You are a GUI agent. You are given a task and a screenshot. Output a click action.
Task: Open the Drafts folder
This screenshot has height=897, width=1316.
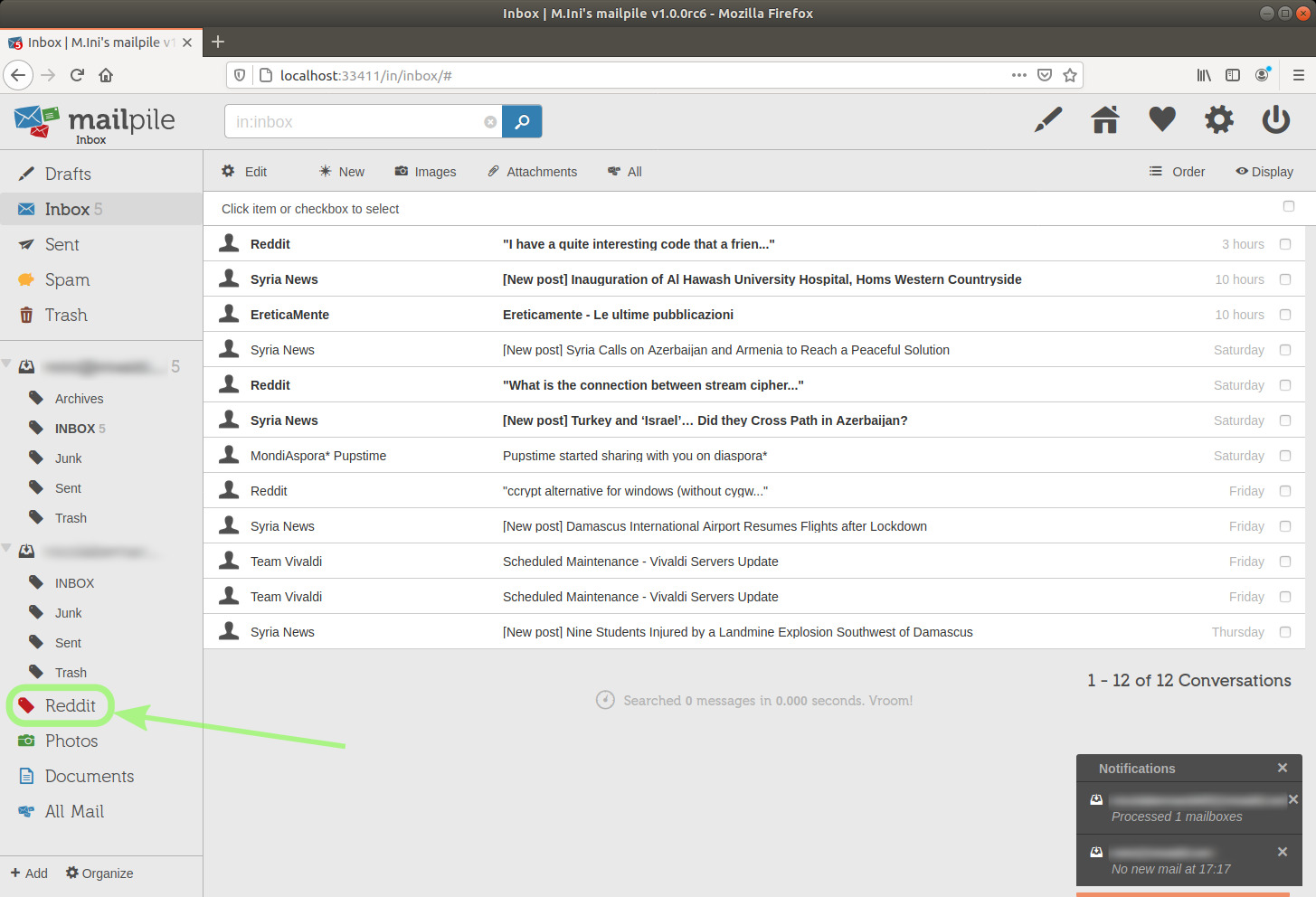68,174
